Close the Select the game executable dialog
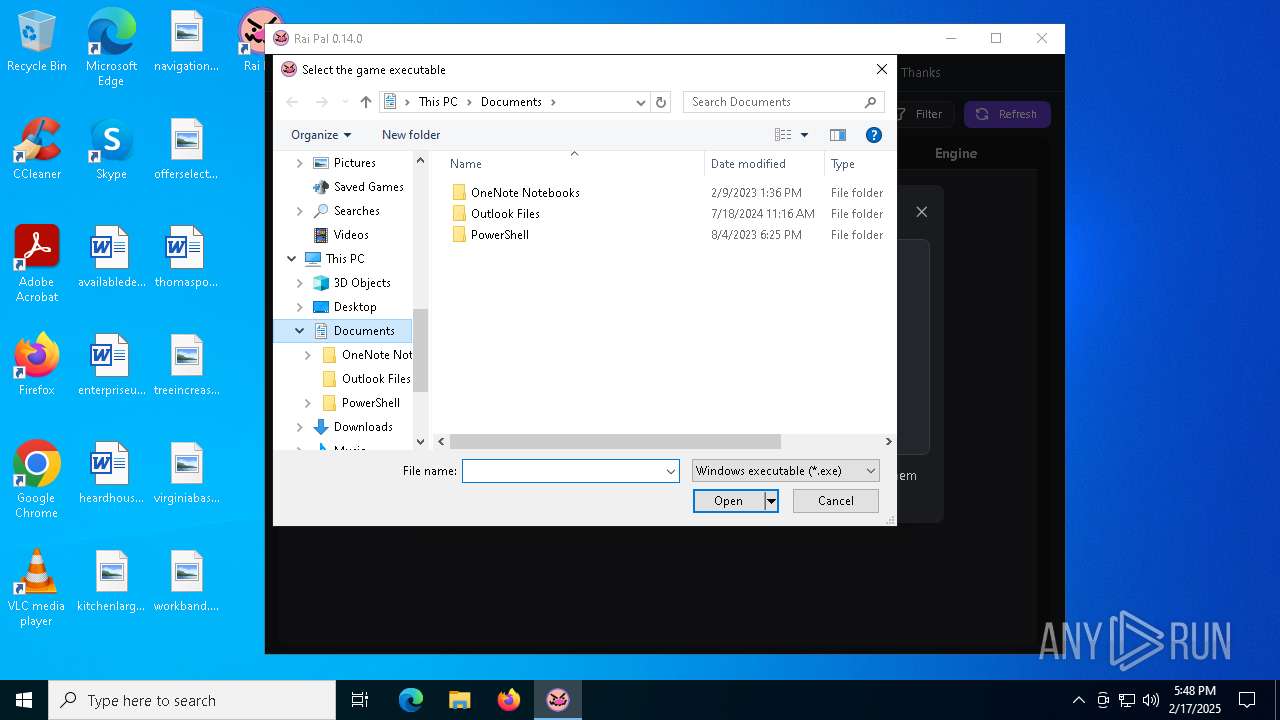Image resolution: width=1280 pixels, height=720 pixels. pyautogui.click(x=881, y=69)
